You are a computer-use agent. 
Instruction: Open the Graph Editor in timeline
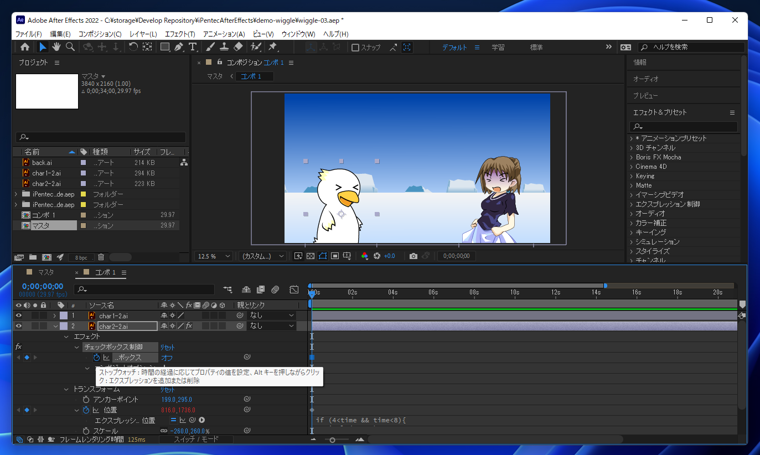point(294,289)
